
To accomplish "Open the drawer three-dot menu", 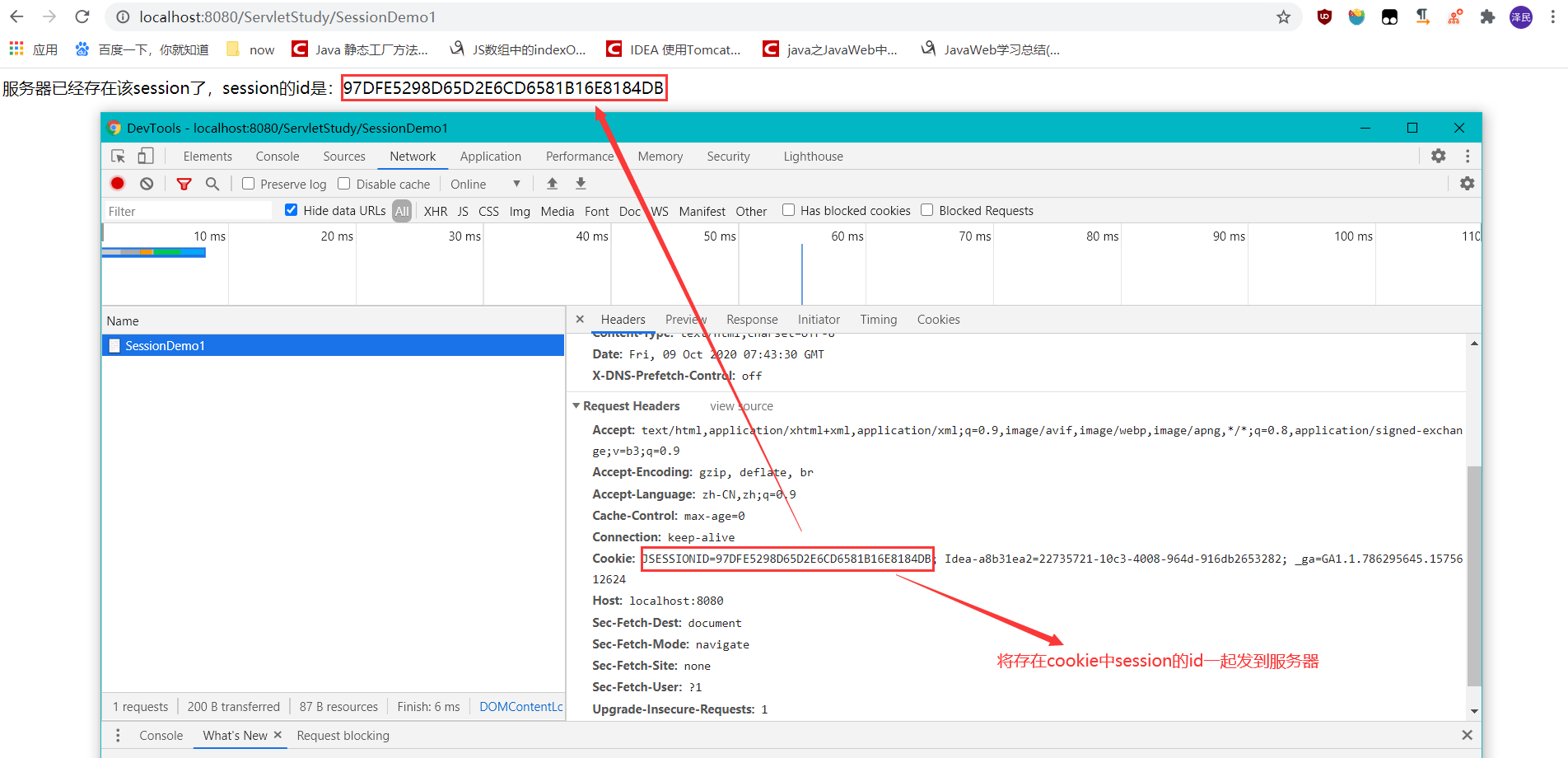I will point(118,735).
